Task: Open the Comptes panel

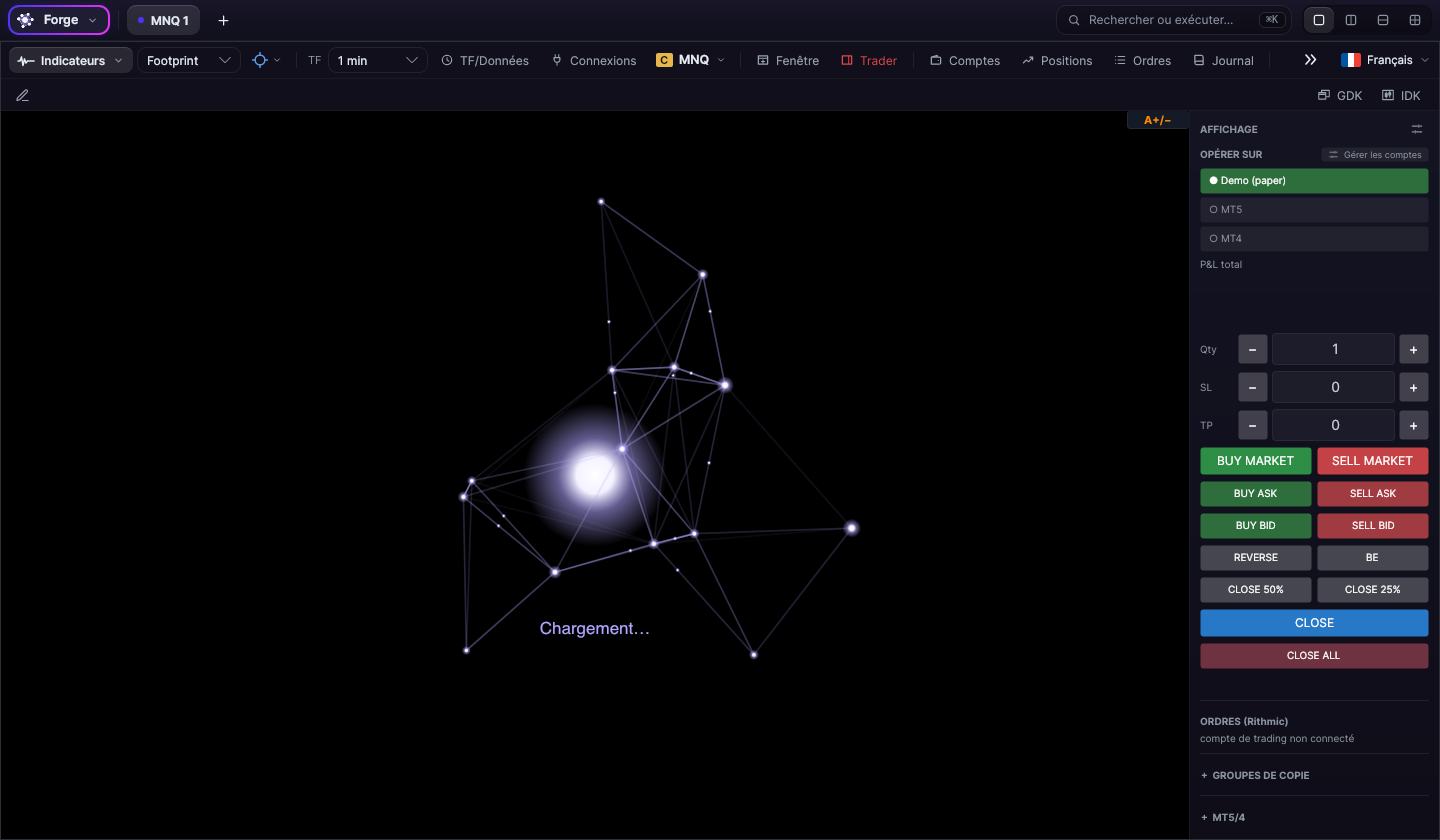Action: click(965, 60)
